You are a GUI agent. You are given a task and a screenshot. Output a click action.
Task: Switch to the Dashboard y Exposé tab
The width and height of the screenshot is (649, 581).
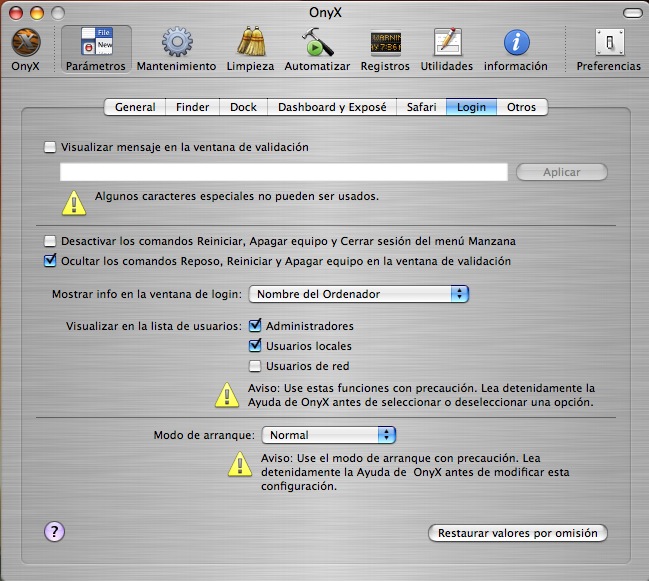point(332,107)
